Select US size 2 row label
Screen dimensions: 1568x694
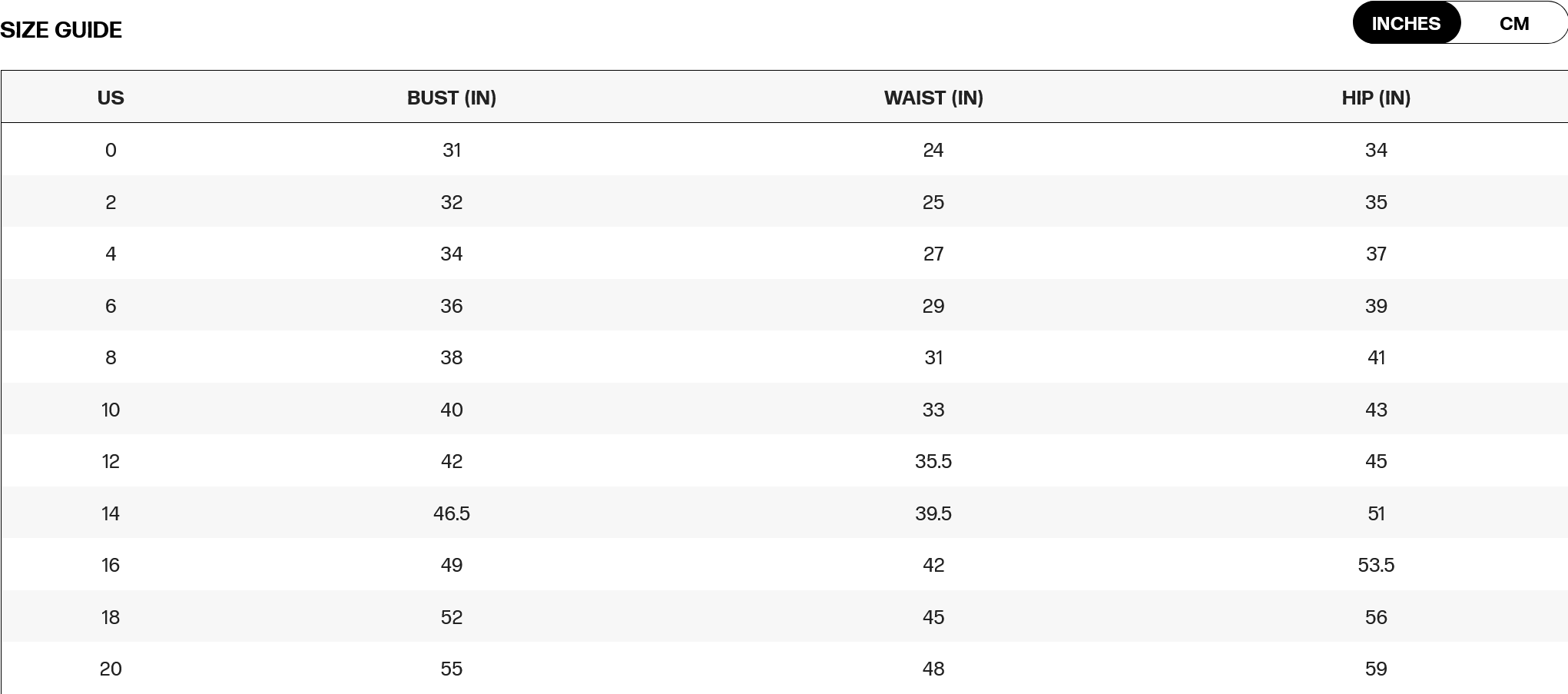(x=111, y=202)
